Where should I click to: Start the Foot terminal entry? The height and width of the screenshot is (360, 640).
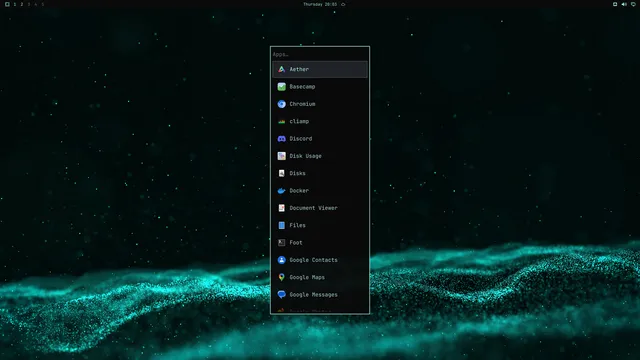(320, 243)
